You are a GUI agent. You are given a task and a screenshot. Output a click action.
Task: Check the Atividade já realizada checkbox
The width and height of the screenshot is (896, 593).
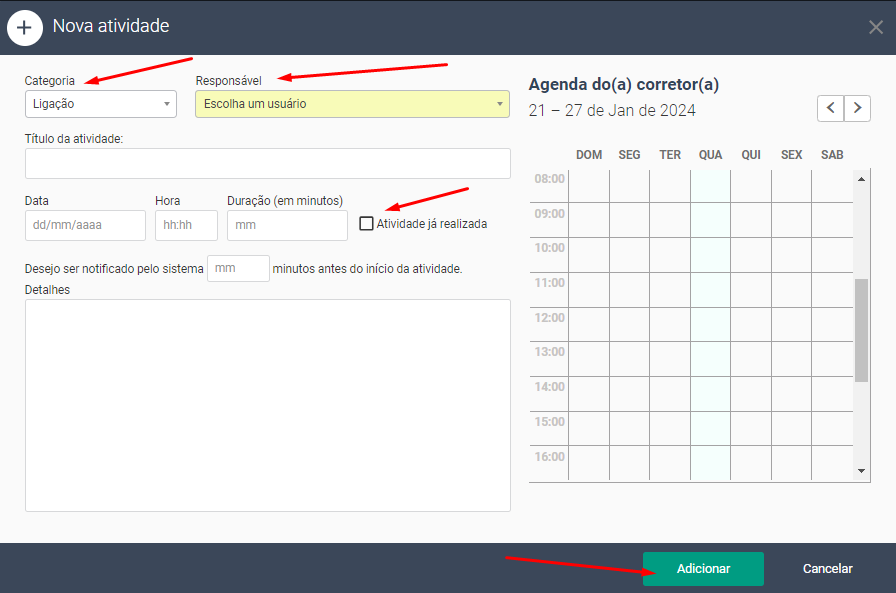click(x=366, y=224)
